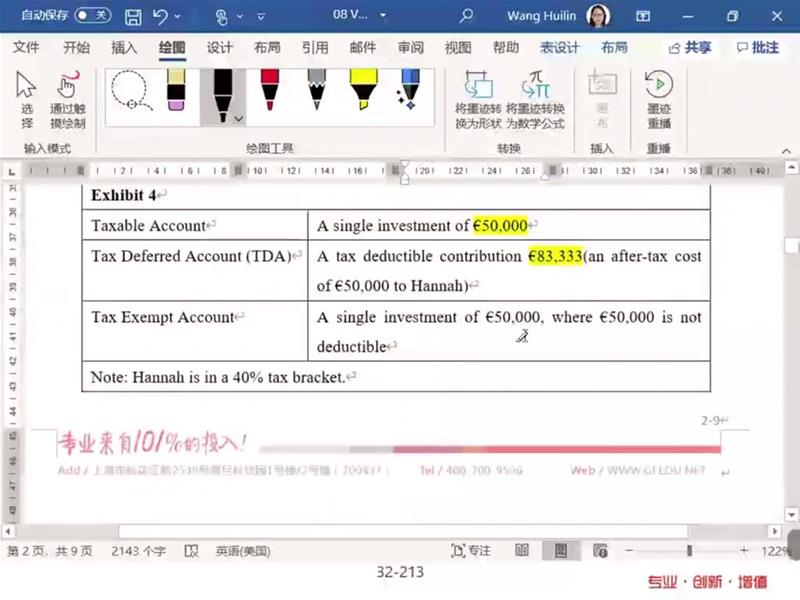Switch to Print Layout view icon

[561, 551]
